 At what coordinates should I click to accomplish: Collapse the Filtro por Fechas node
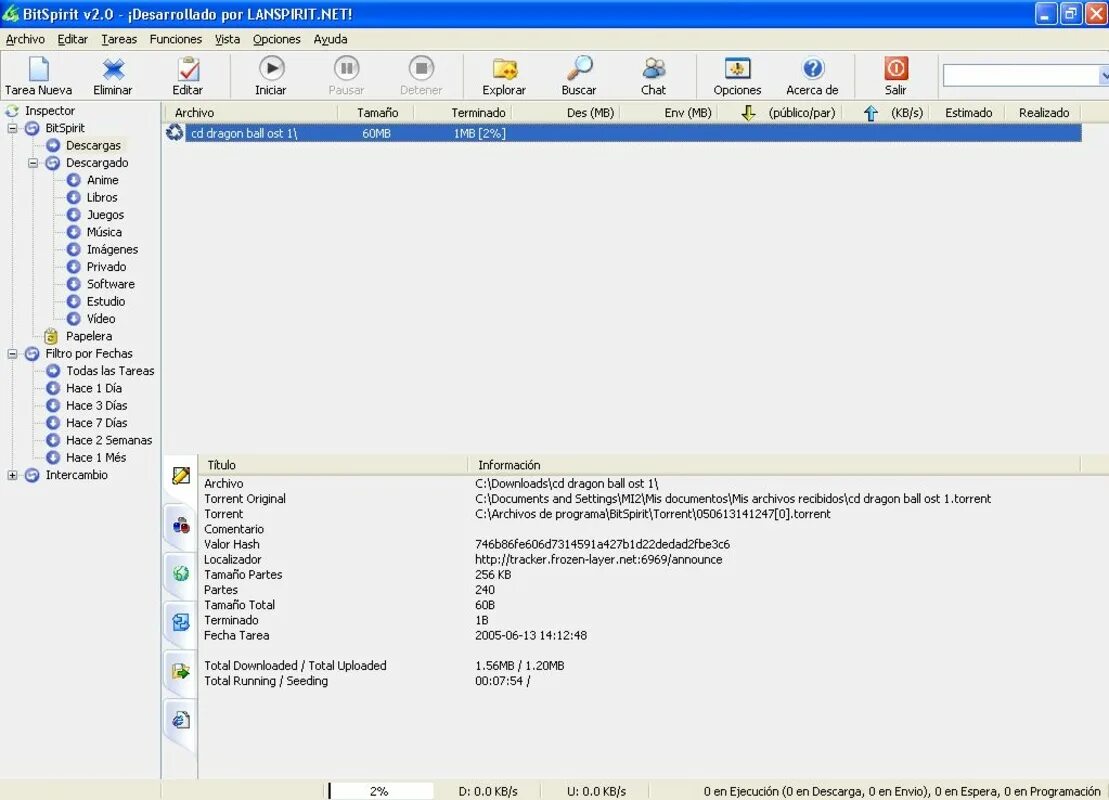click(x=12, y=353)
